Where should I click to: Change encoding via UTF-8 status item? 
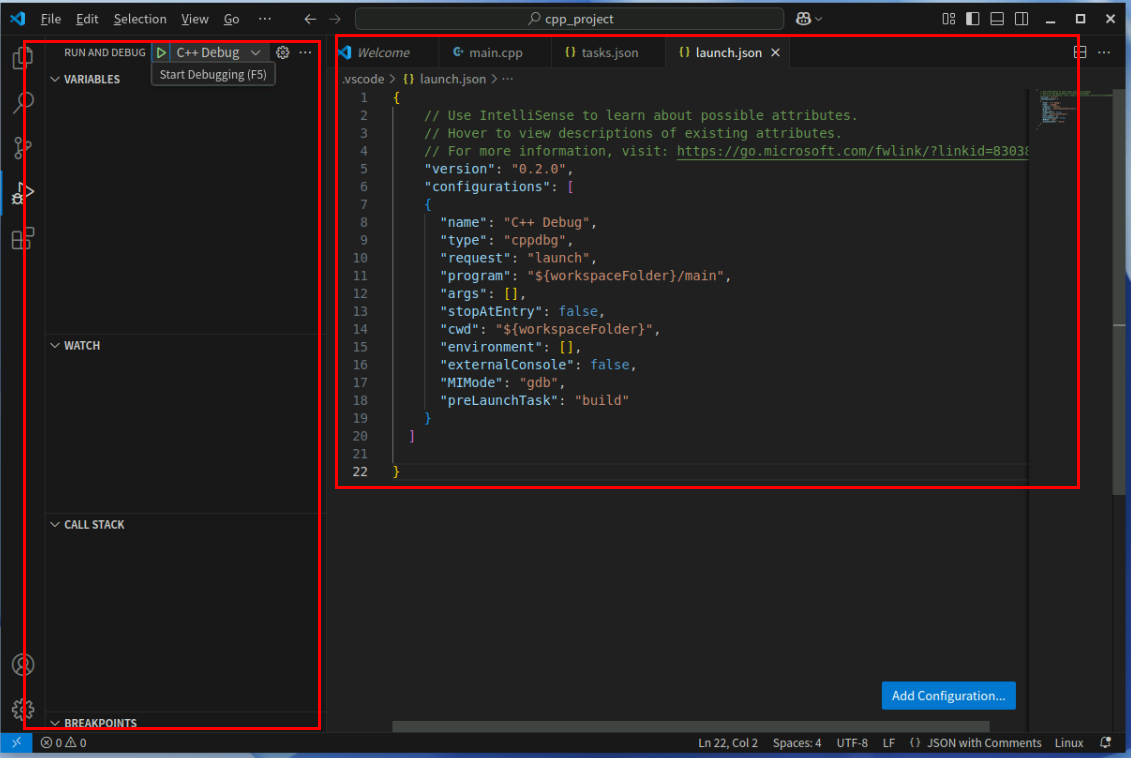[x=852, y=742]
